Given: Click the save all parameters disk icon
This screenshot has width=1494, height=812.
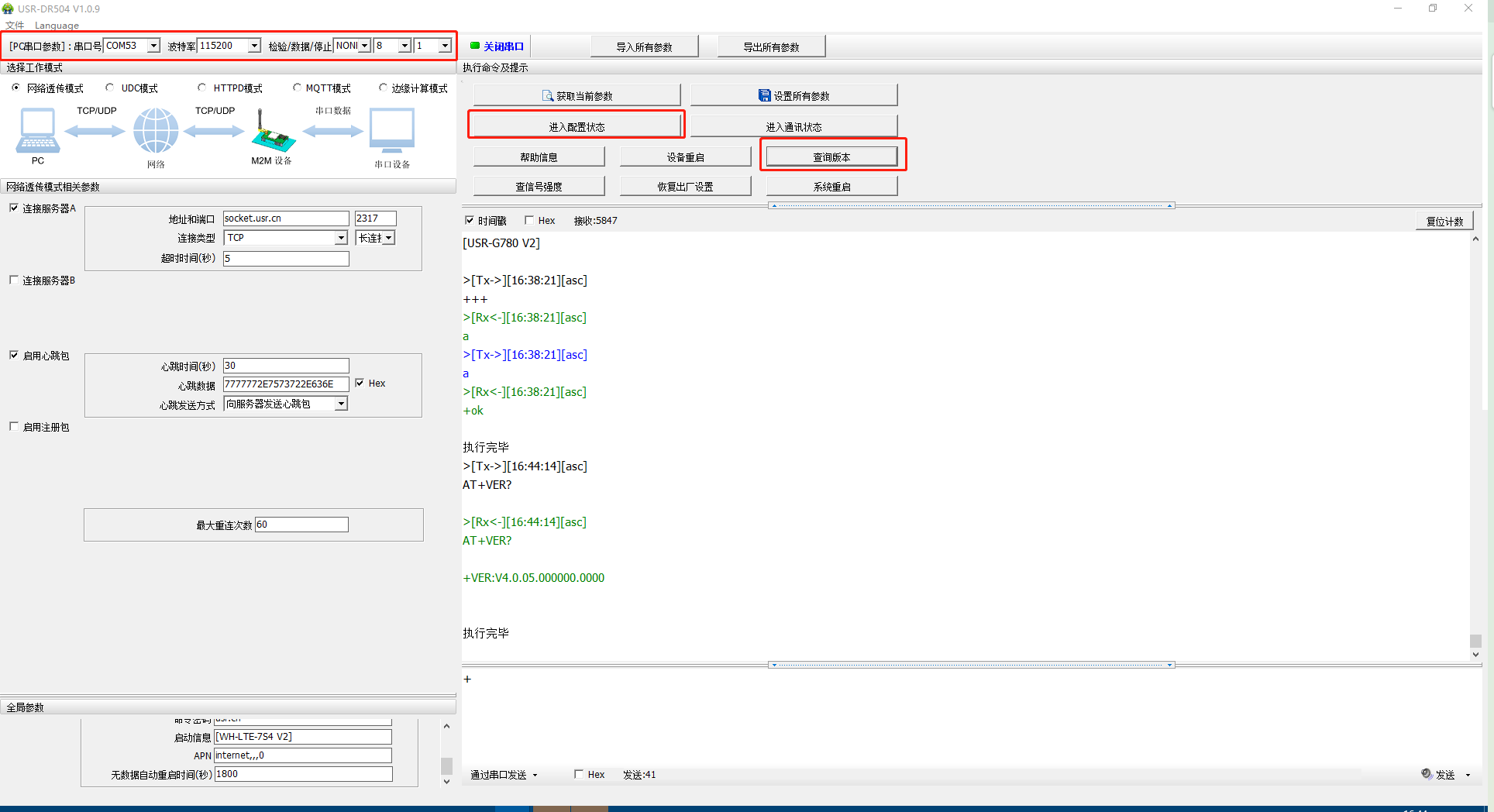Looking at the screenshot, I should pos(764,95).
